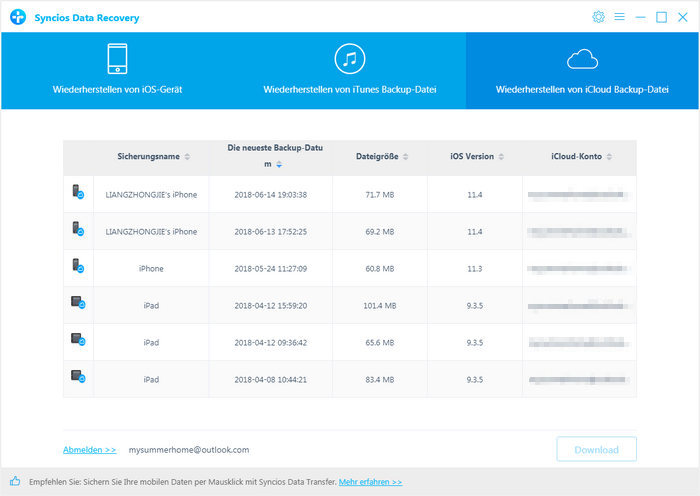Click the Abmelden >> link

(89, 450)
